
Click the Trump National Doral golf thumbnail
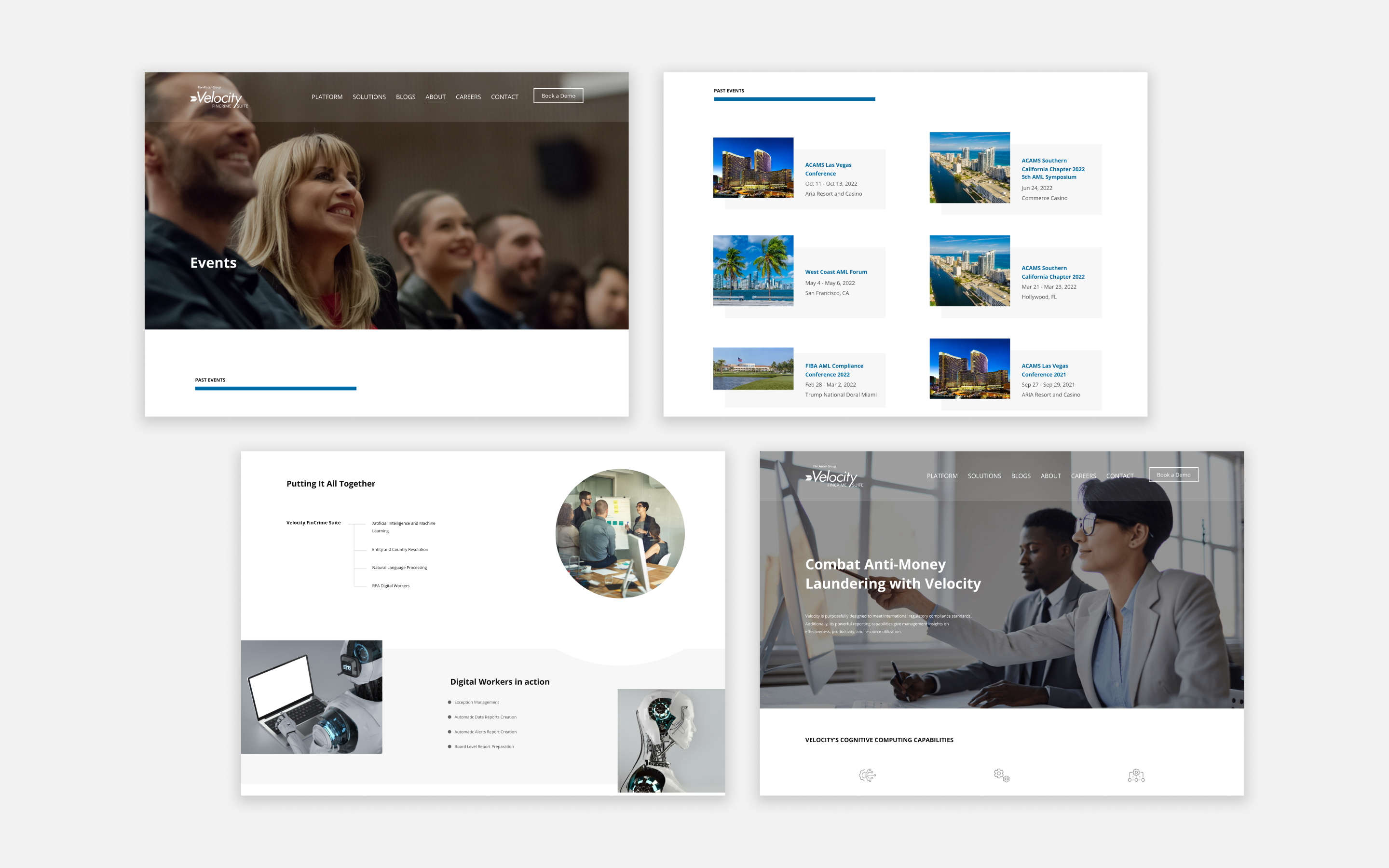pos(753,368)
